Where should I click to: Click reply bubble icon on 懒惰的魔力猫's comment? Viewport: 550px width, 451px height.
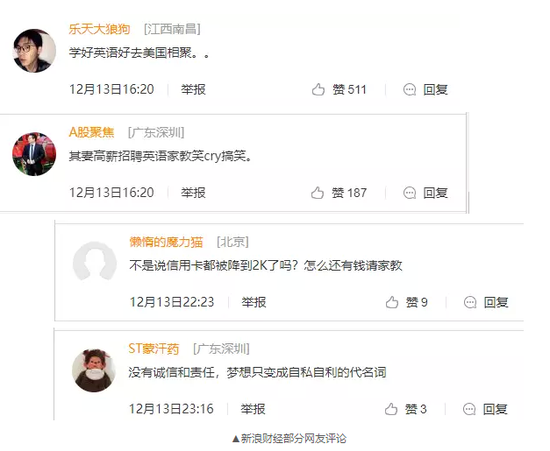coord(470,302)
